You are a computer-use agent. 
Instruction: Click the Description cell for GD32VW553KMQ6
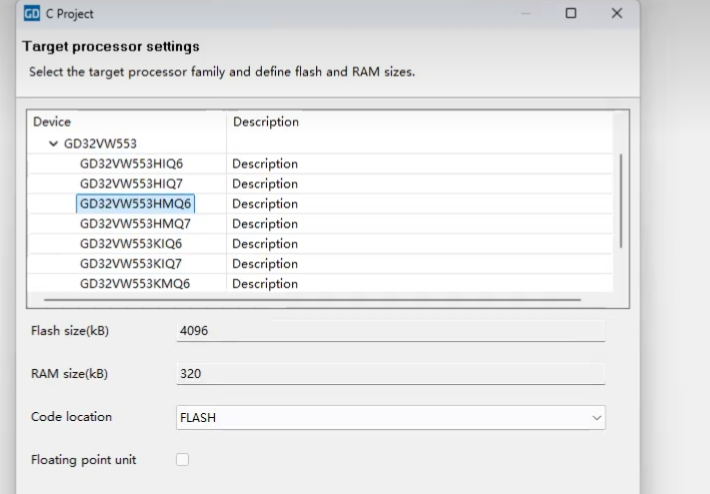(x=265, y=284)
